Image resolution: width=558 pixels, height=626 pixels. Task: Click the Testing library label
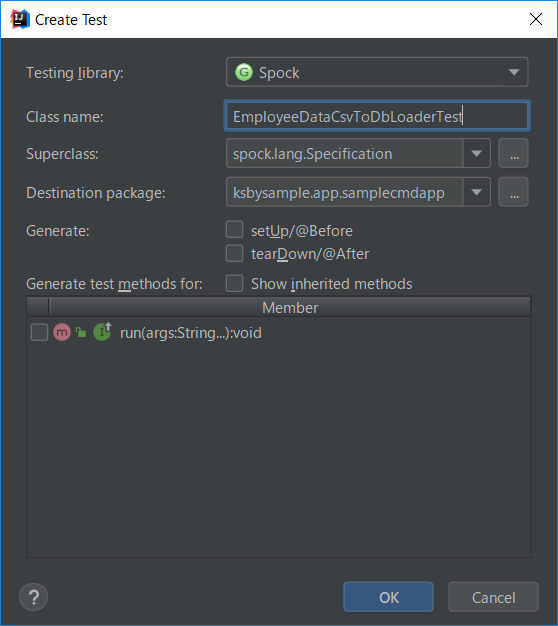(75, 73)
